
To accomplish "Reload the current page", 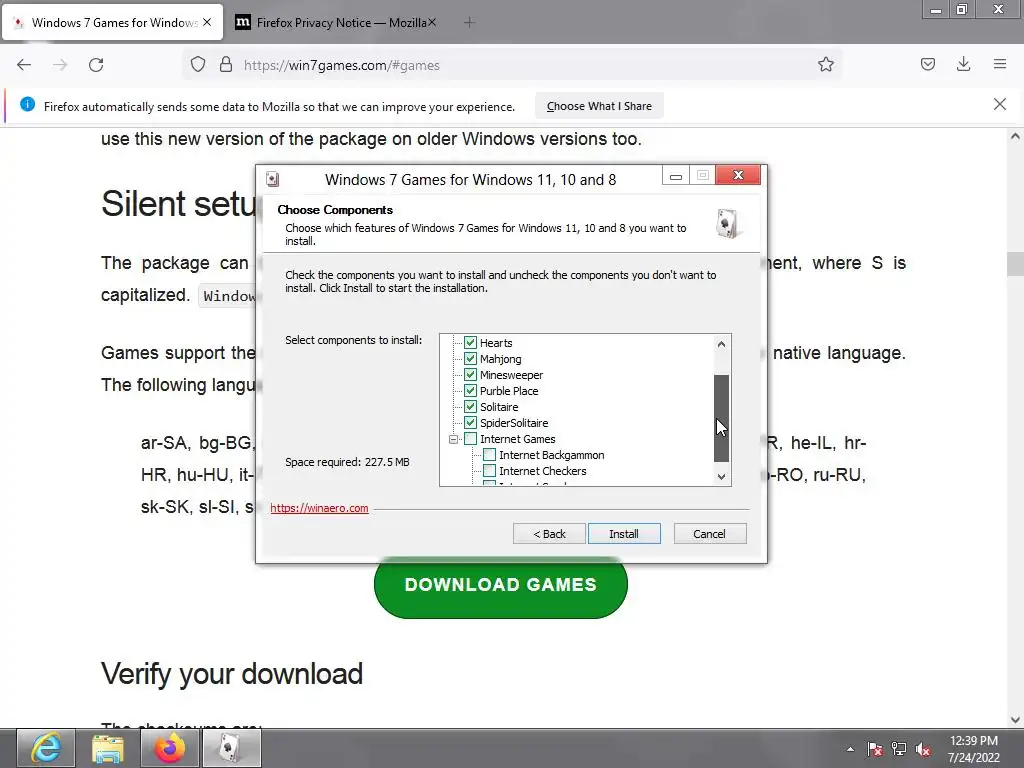I will click(96, 65).
